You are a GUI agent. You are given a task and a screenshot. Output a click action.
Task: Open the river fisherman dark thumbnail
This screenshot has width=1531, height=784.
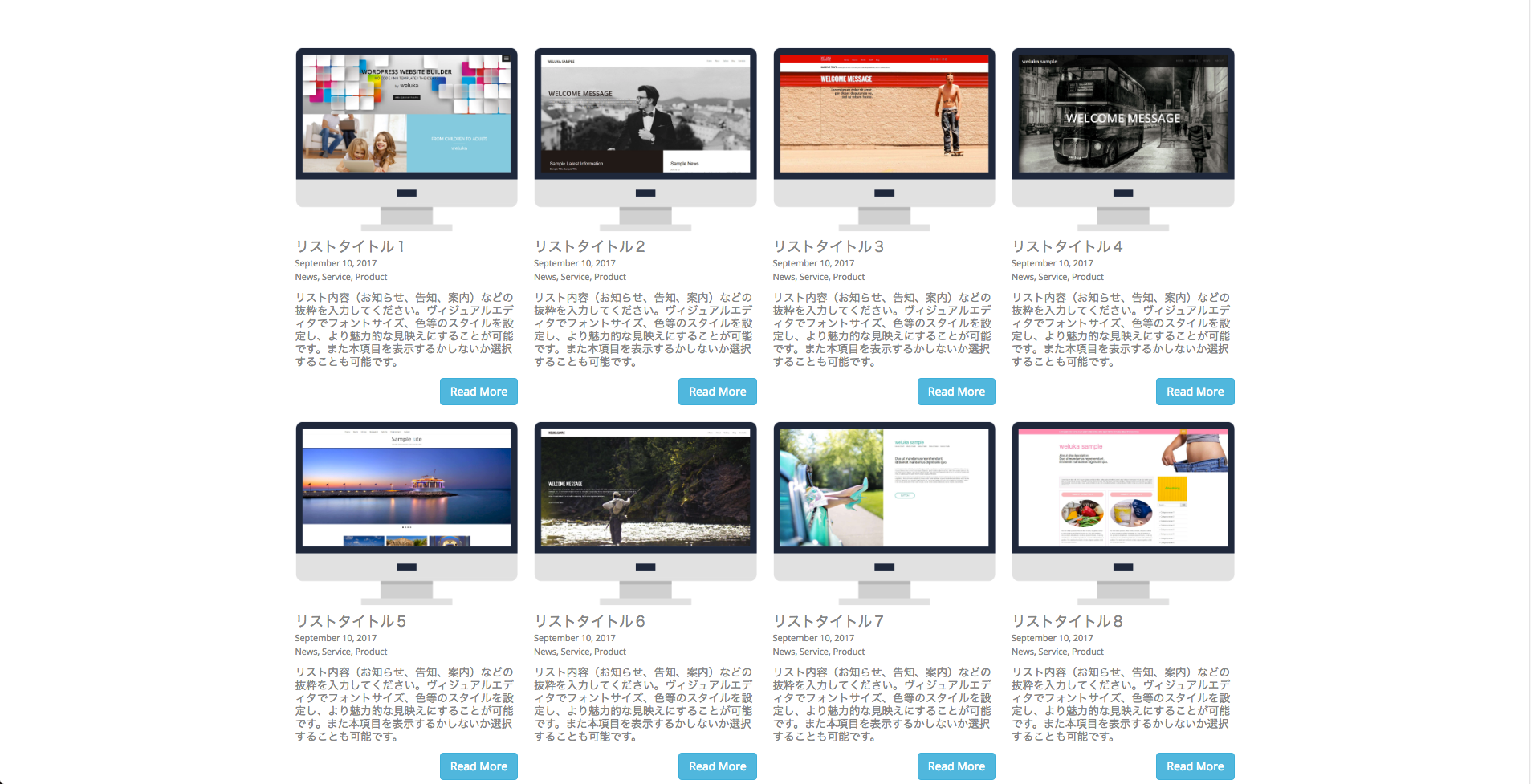(x=645, y=514)
